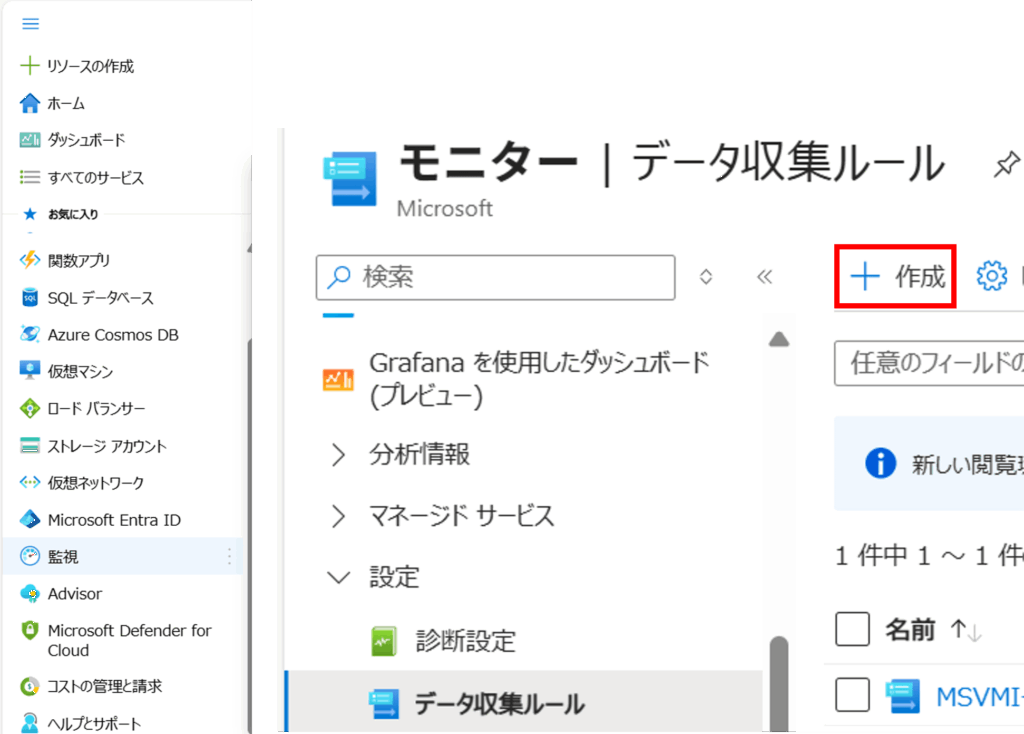Click the リソースの作成 plus icon
1024x734 pixels.
tap(30, 66)
